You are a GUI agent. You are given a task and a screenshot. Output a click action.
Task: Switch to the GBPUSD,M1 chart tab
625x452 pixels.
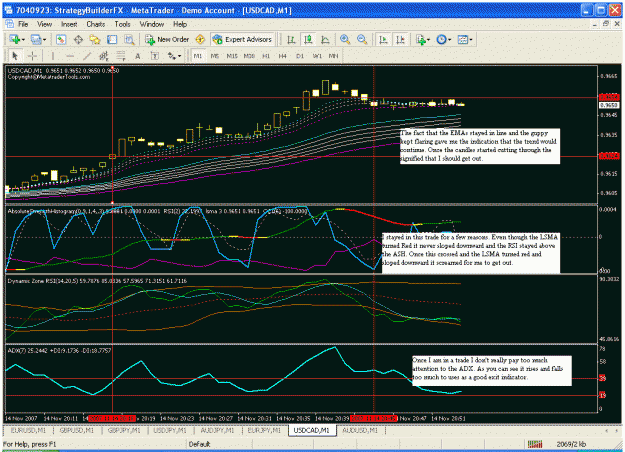click(x=77, y=430)
